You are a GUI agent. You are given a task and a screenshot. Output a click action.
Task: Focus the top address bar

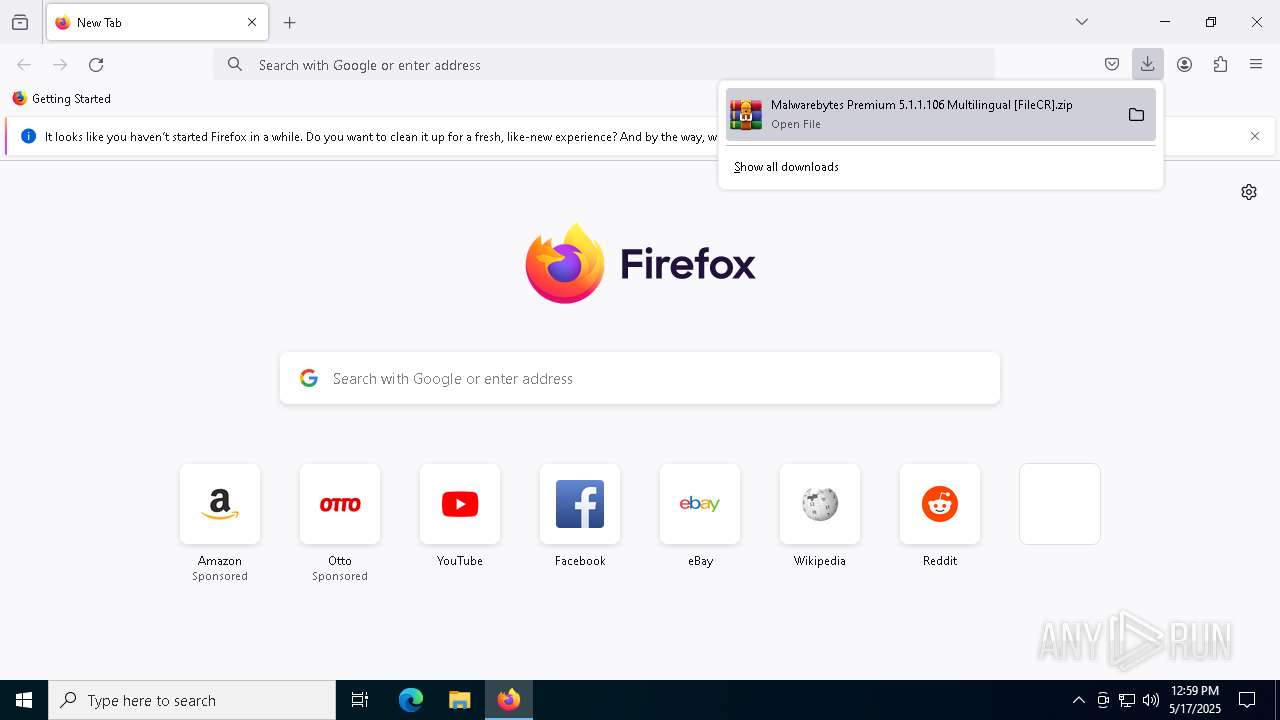[x=604, y=65]
